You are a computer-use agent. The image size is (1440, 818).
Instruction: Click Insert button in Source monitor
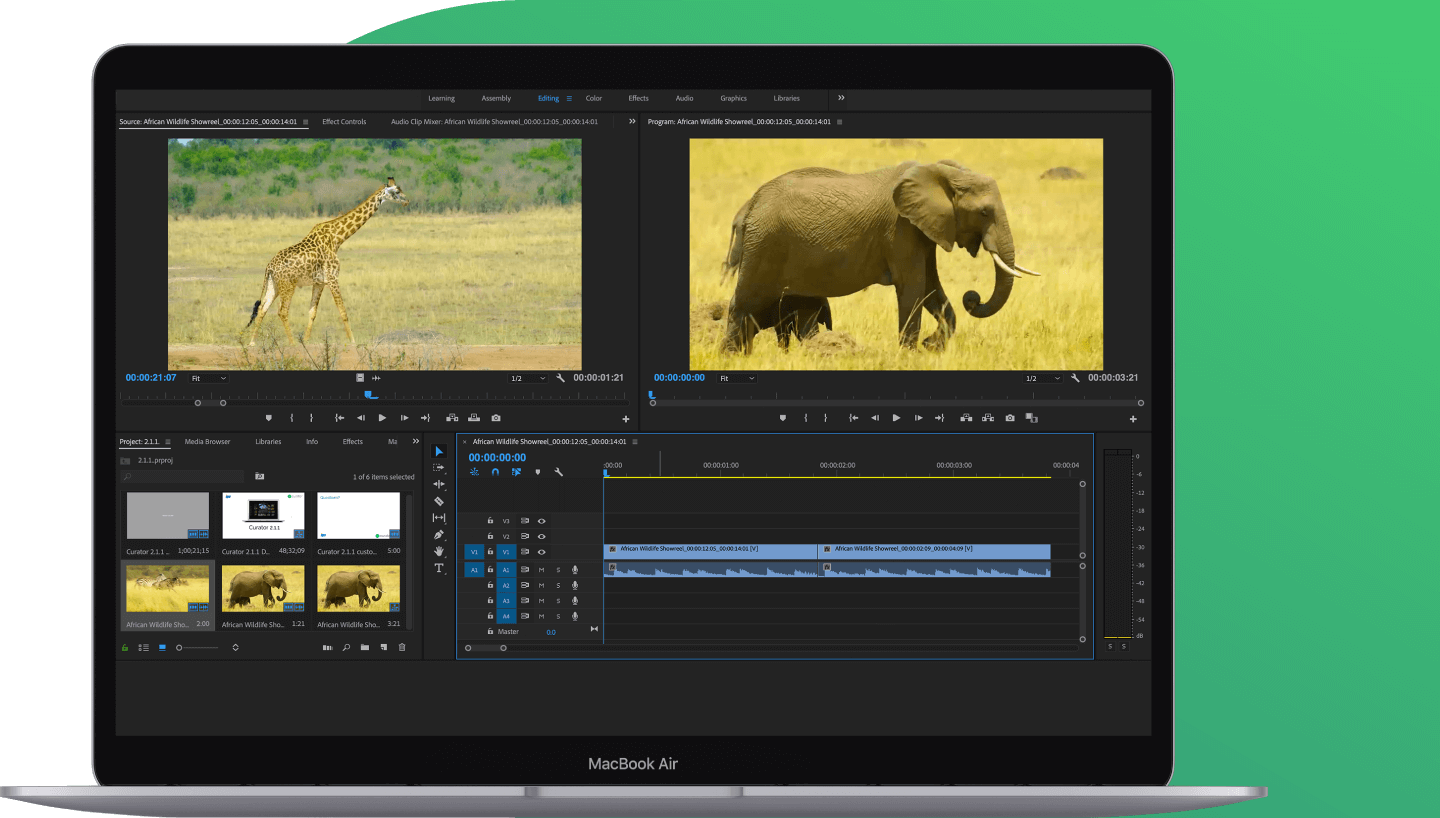(453, 418)
